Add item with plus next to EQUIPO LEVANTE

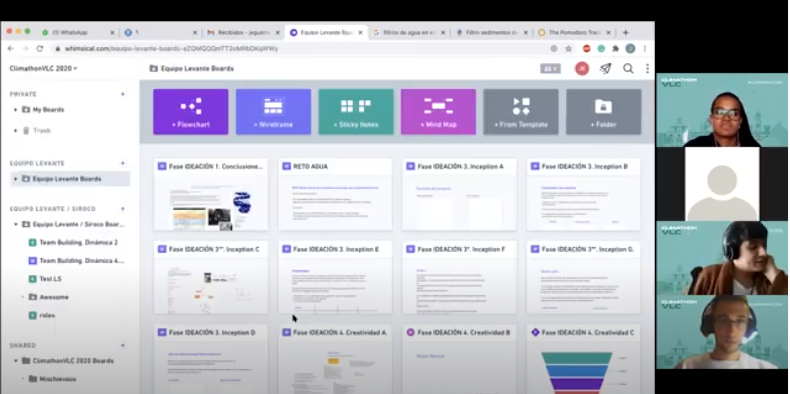pos(122,163)
